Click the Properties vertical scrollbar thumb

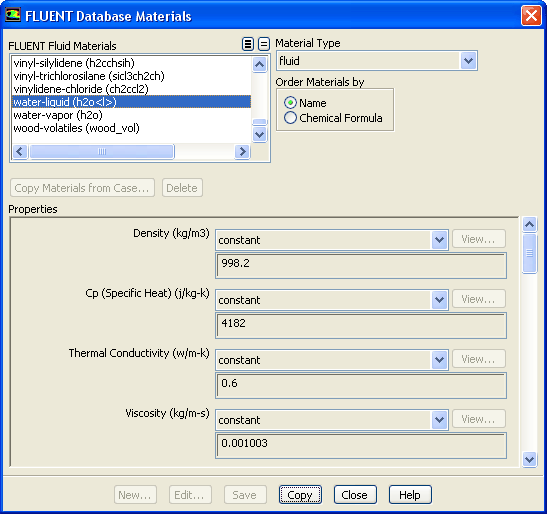pos(529,254)
